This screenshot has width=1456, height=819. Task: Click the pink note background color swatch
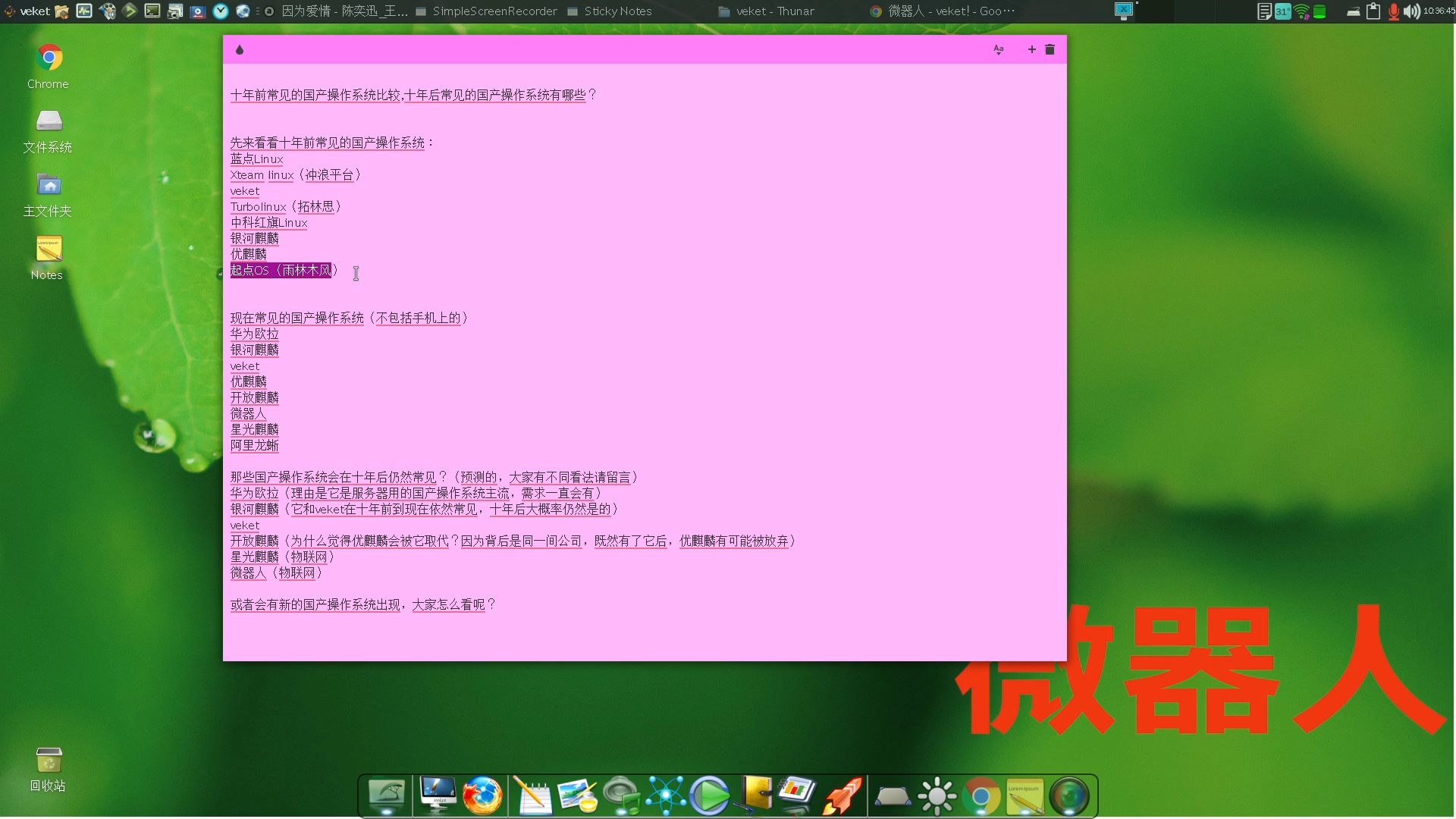coord(240,49)
